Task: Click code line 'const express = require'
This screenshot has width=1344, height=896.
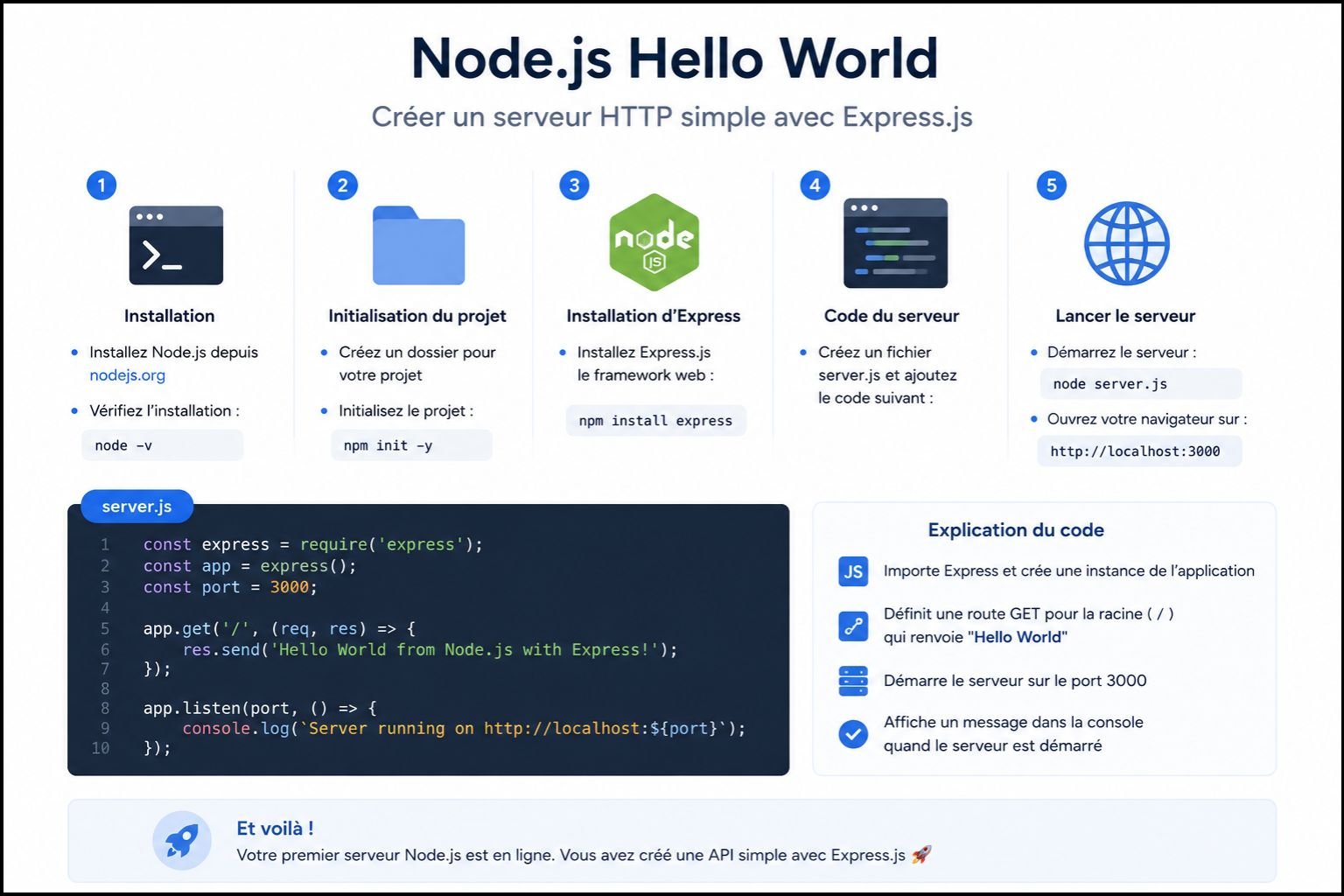Action: click(313, 544)
